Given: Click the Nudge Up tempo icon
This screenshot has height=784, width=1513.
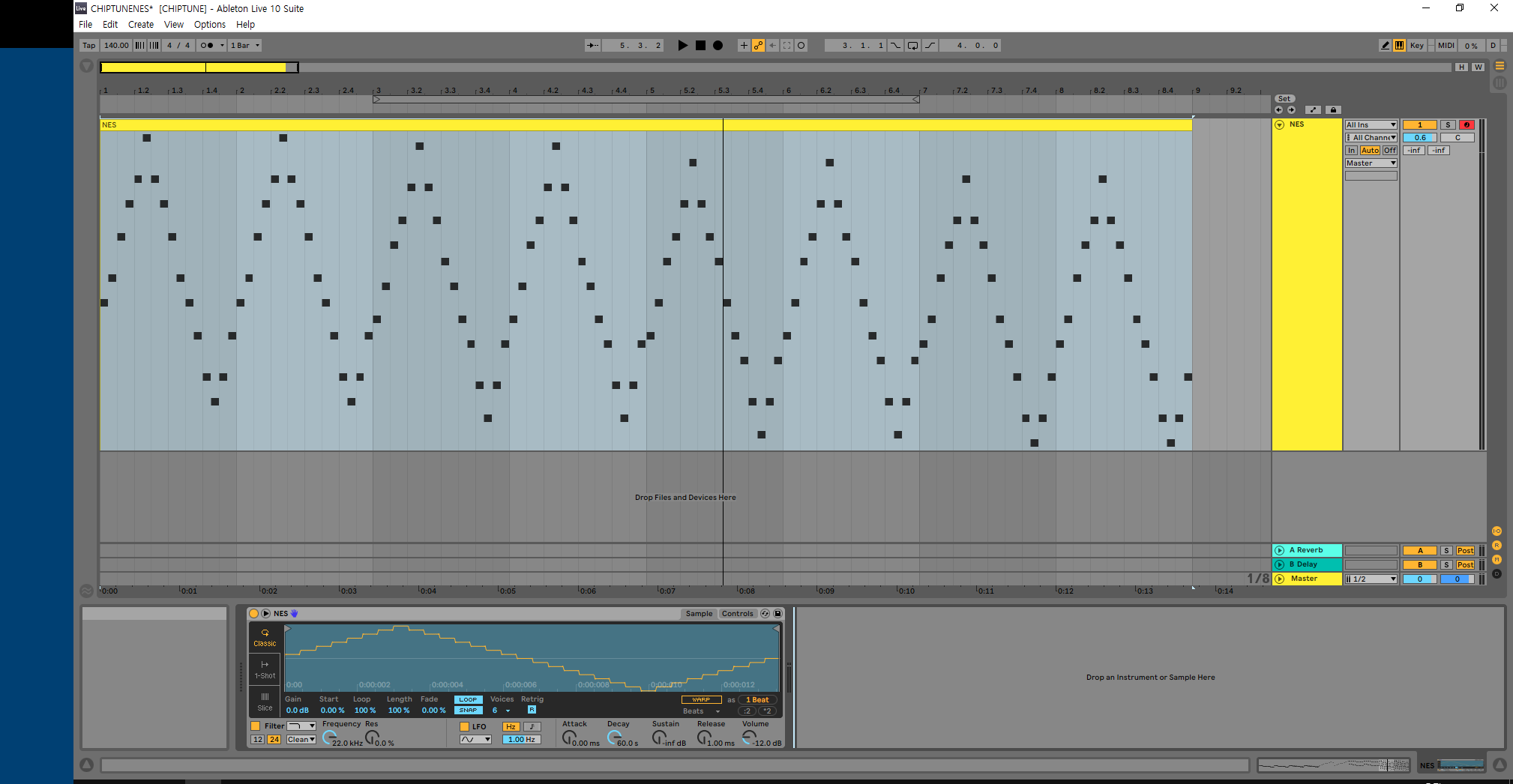Looking at the screenshot, I should click(x=154, y=46).
